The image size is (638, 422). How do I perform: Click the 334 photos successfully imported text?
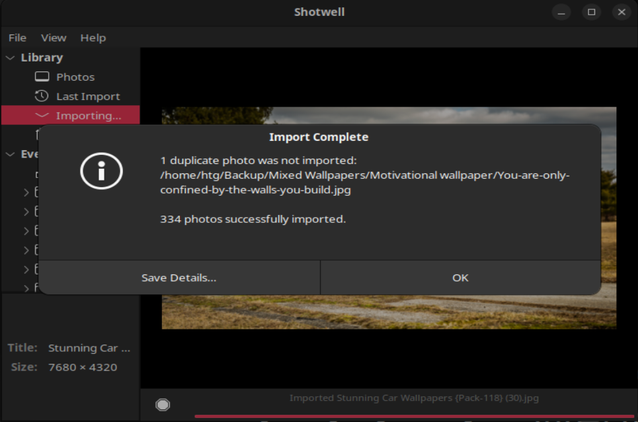(253, 219)
